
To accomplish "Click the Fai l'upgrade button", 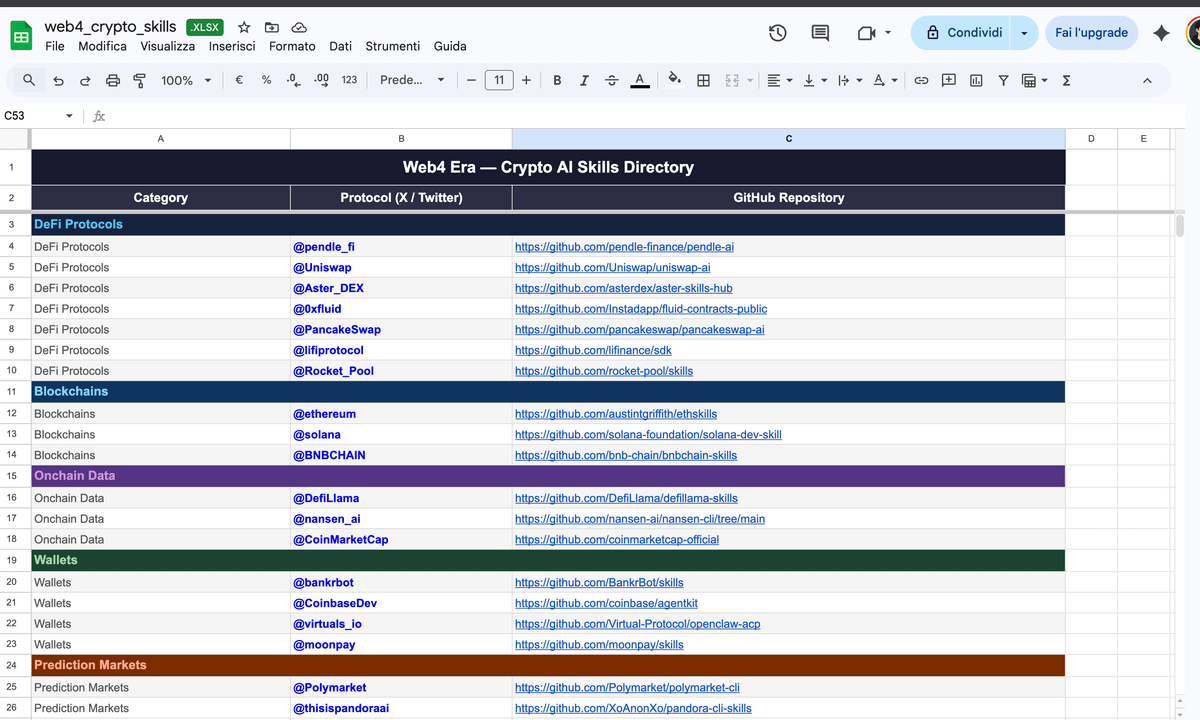I will coord(1092,33).
